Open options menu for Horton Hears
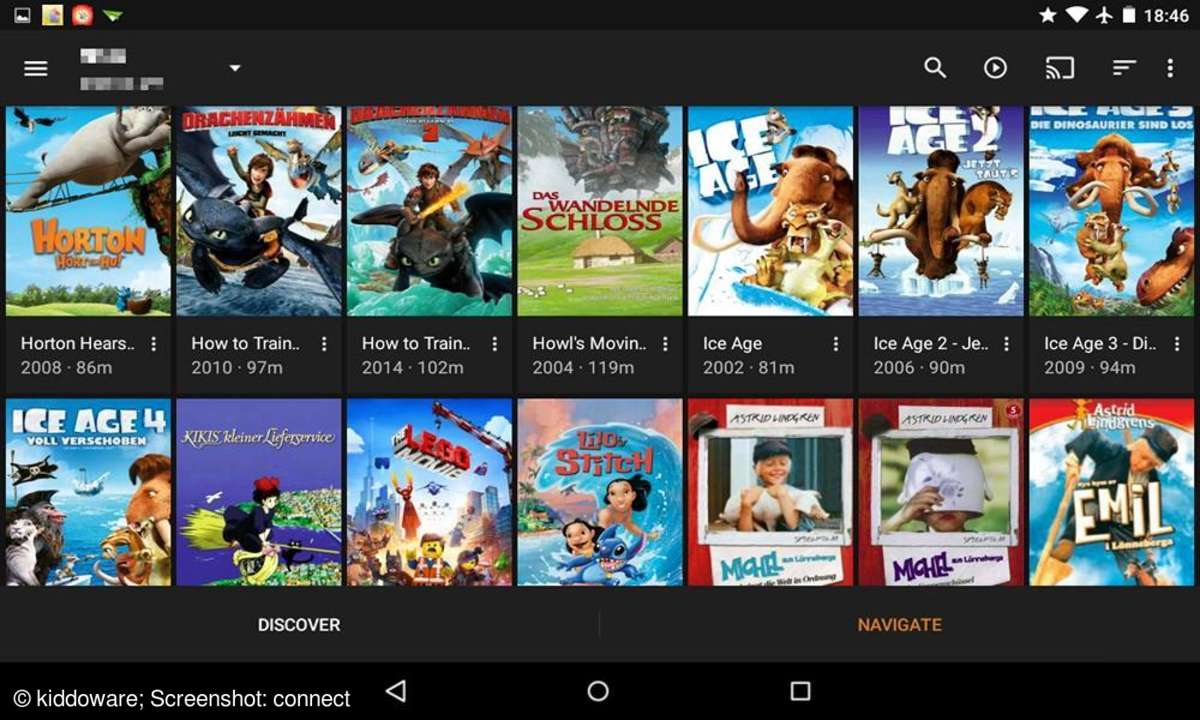This screenshot has width=1200, height=720. click(x=153, y=344)
